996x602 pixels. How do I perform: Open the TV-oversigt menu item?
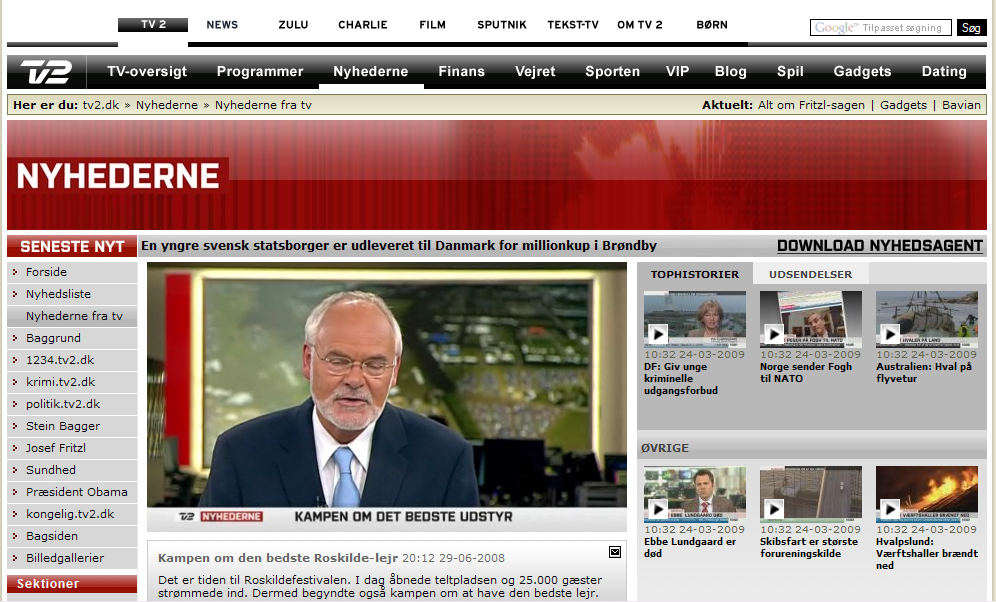[147, 72]
